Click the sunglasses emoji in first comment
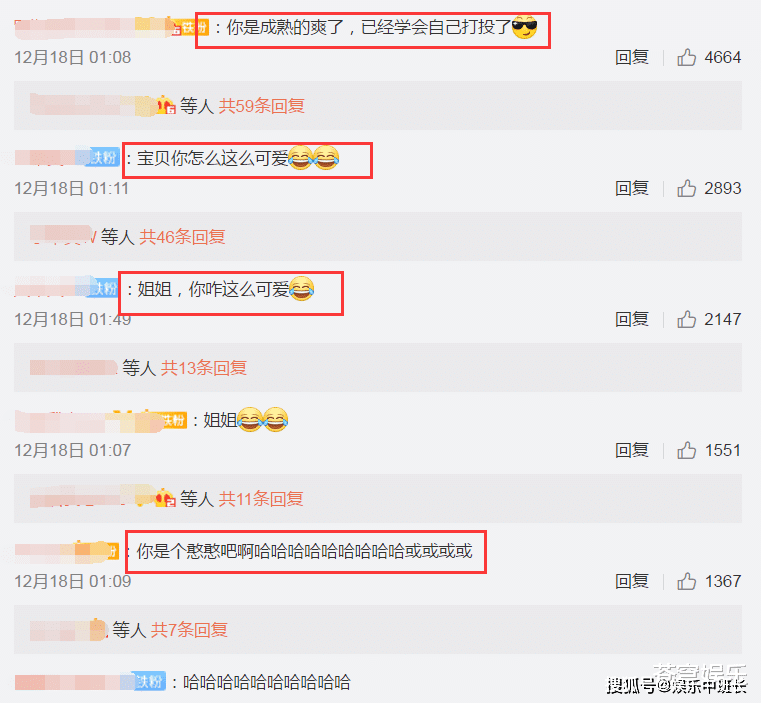Image resolution: width=761 pixels, height=703 pixels. [525, 27]
